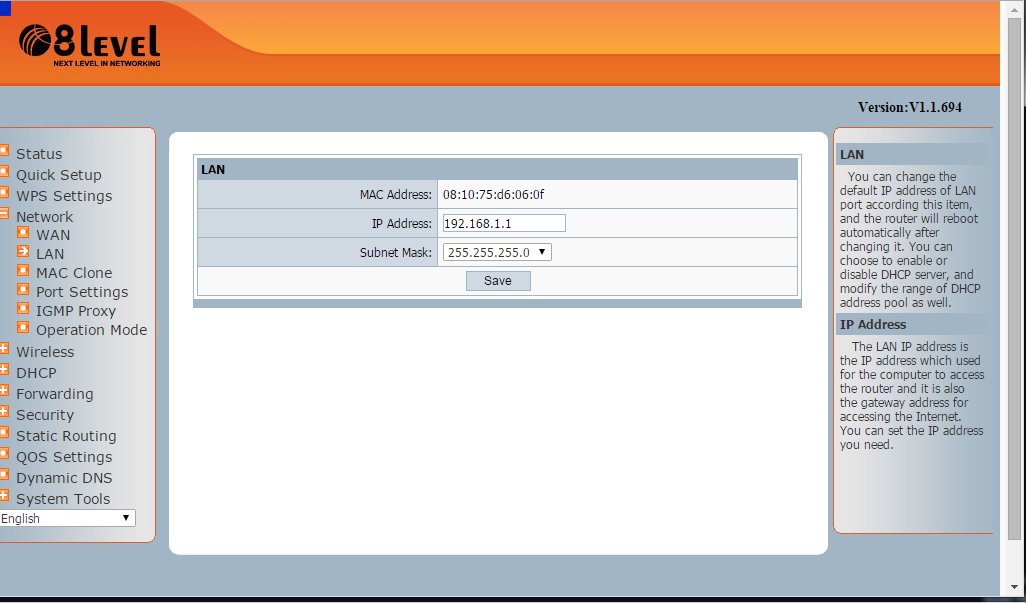The width and height of the screenshot is (1026, 603).
Task: Open Port Settings page
Action: click(x=82, y=292)
